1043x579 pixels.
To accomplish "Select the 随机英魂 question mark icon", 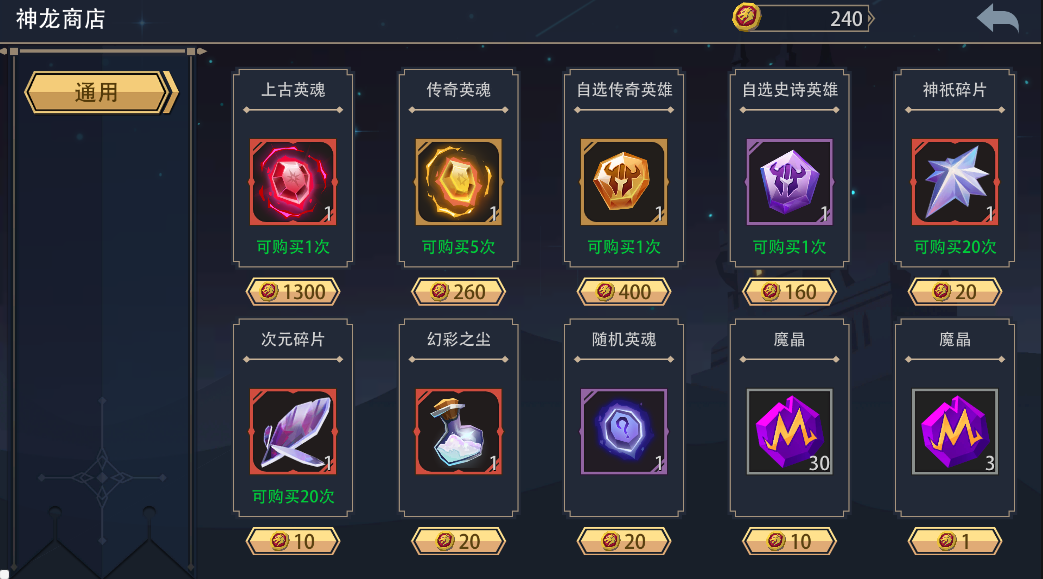I will [x=624, y=431].
